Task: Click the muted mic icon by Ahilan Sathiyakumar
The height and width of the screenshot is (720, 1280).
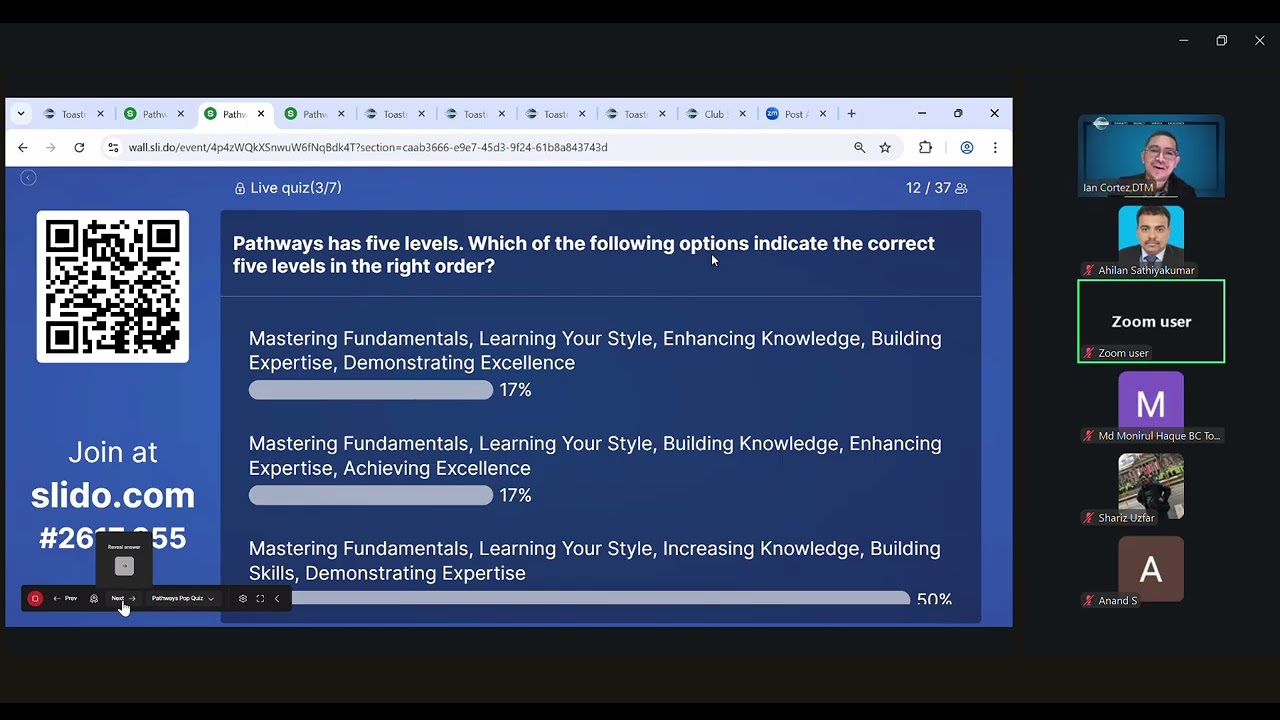Action: pyautogui.click(x=1089, y=270)
